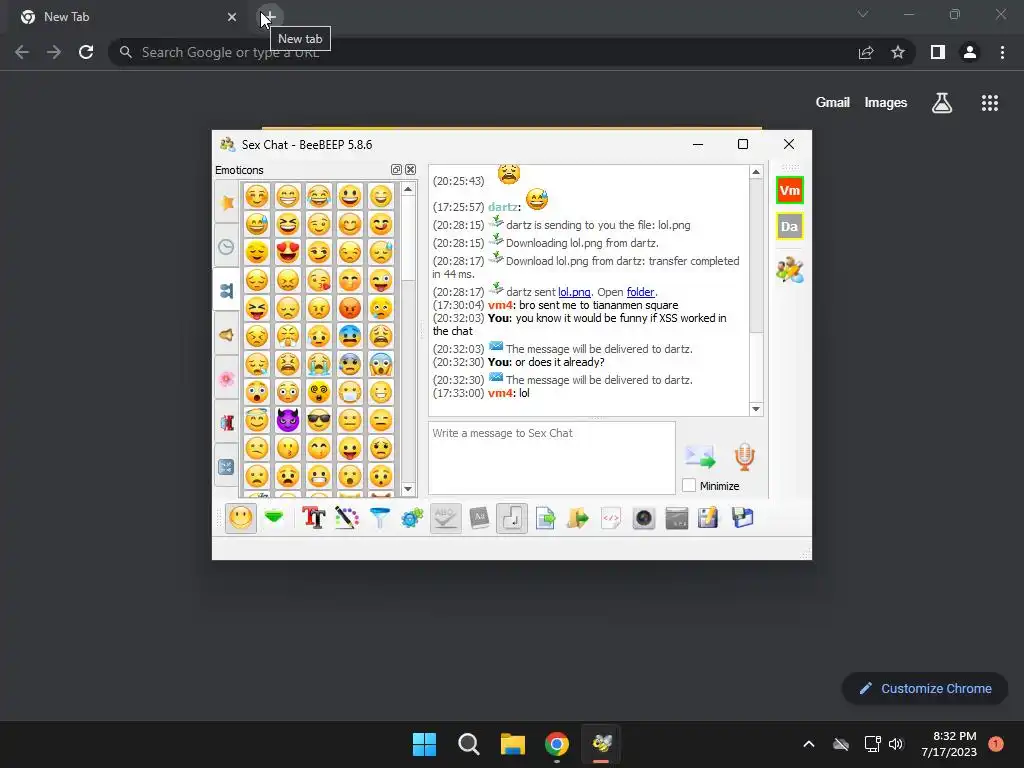Open the lol.png link in chat
Screen dimensions: 1024x768
pyautogui.click(x=574, y=292)
